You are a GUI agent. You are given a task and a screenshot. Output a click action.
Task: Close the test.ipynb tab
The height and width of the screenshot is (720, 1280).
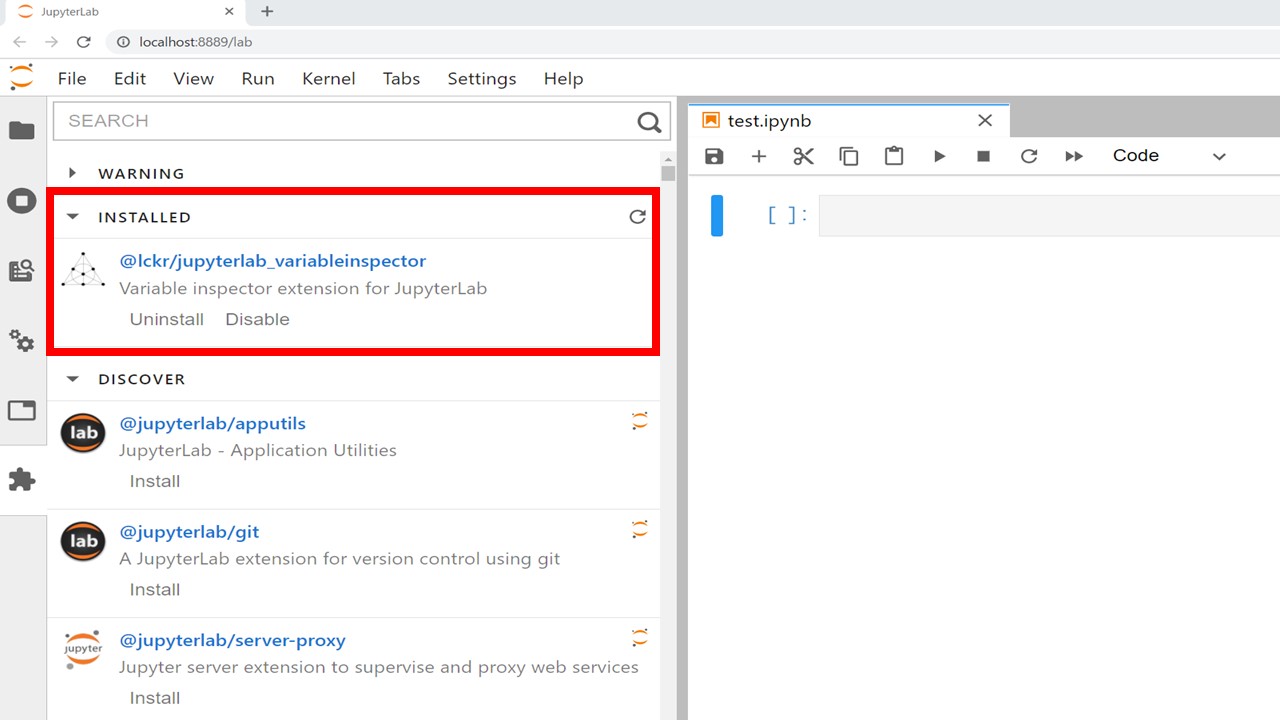(985, 121)
